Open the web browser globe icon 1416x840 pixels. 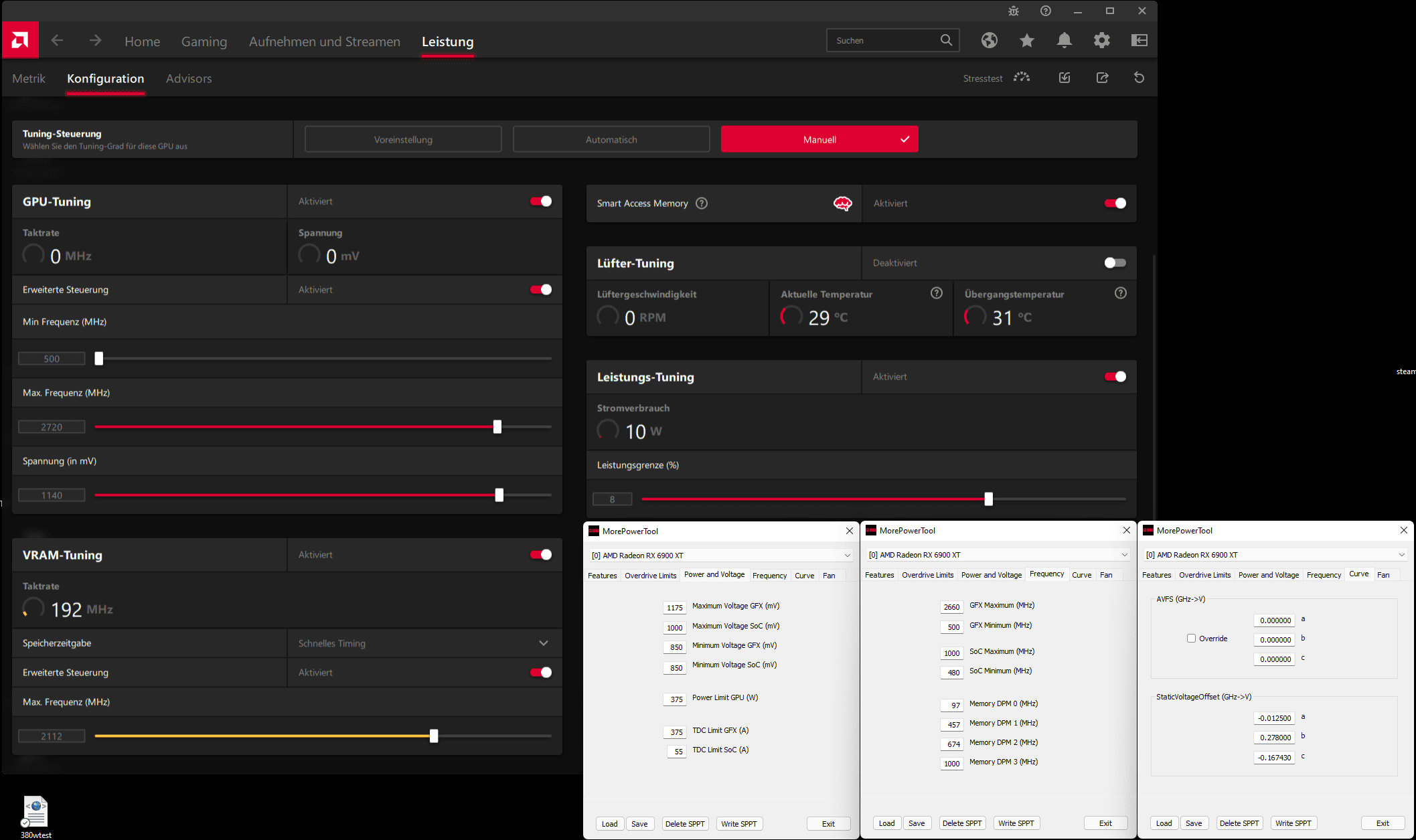(990, 40)
